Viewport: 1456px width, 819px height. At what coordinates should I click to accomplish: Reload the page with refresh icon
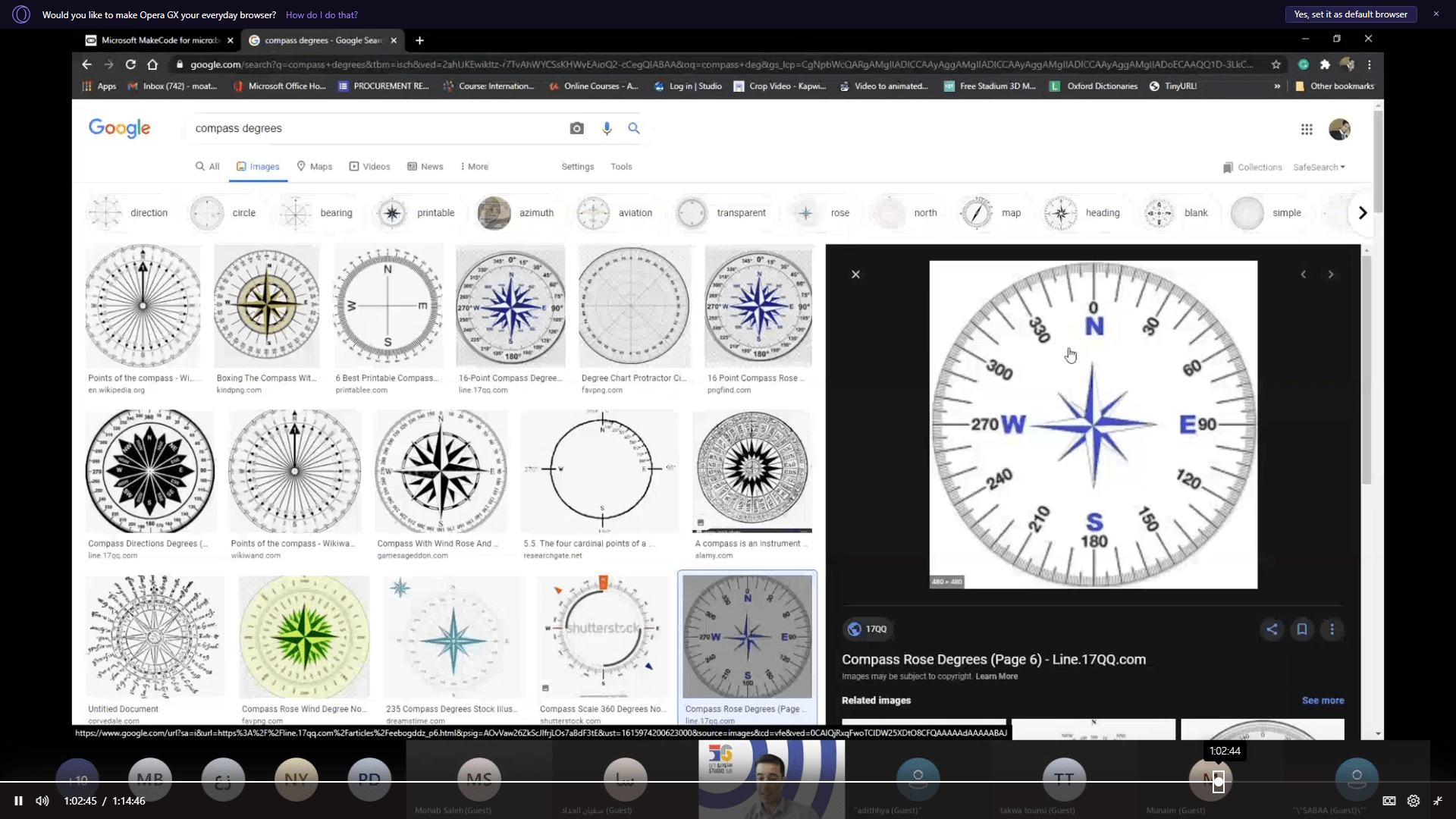[x=130, y=64]
